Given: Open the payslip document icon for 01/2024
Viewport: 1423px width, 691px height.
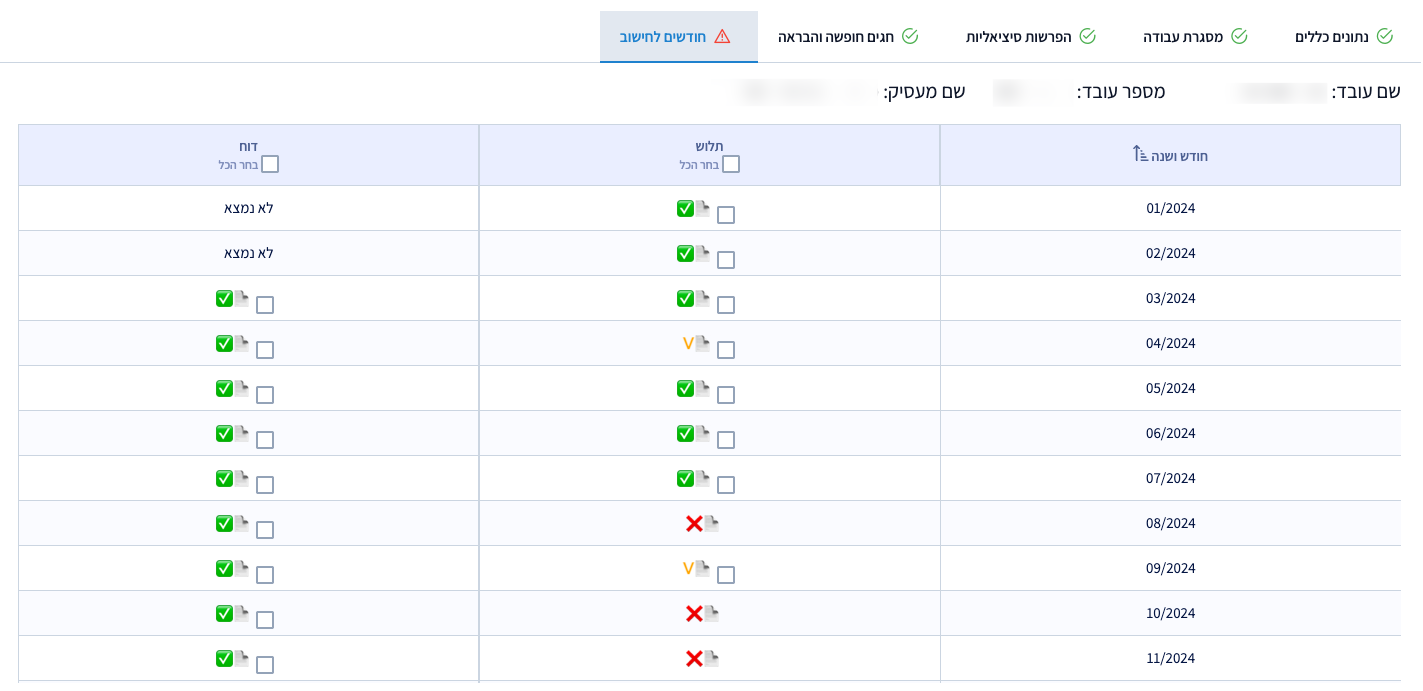Looking at the screenshot, I should tap(703, 209).
